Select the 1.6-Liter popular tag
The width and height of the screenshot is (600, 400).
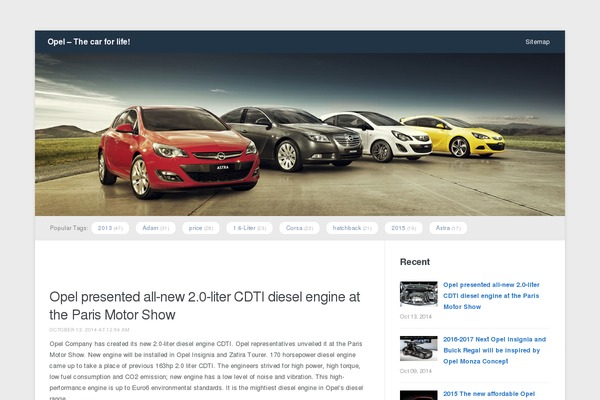249,228
